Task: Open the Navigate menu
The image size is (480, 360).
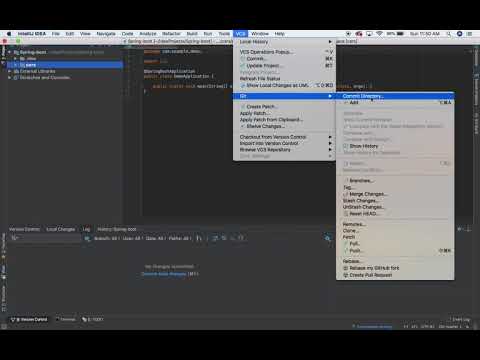Action: (106, 34)
